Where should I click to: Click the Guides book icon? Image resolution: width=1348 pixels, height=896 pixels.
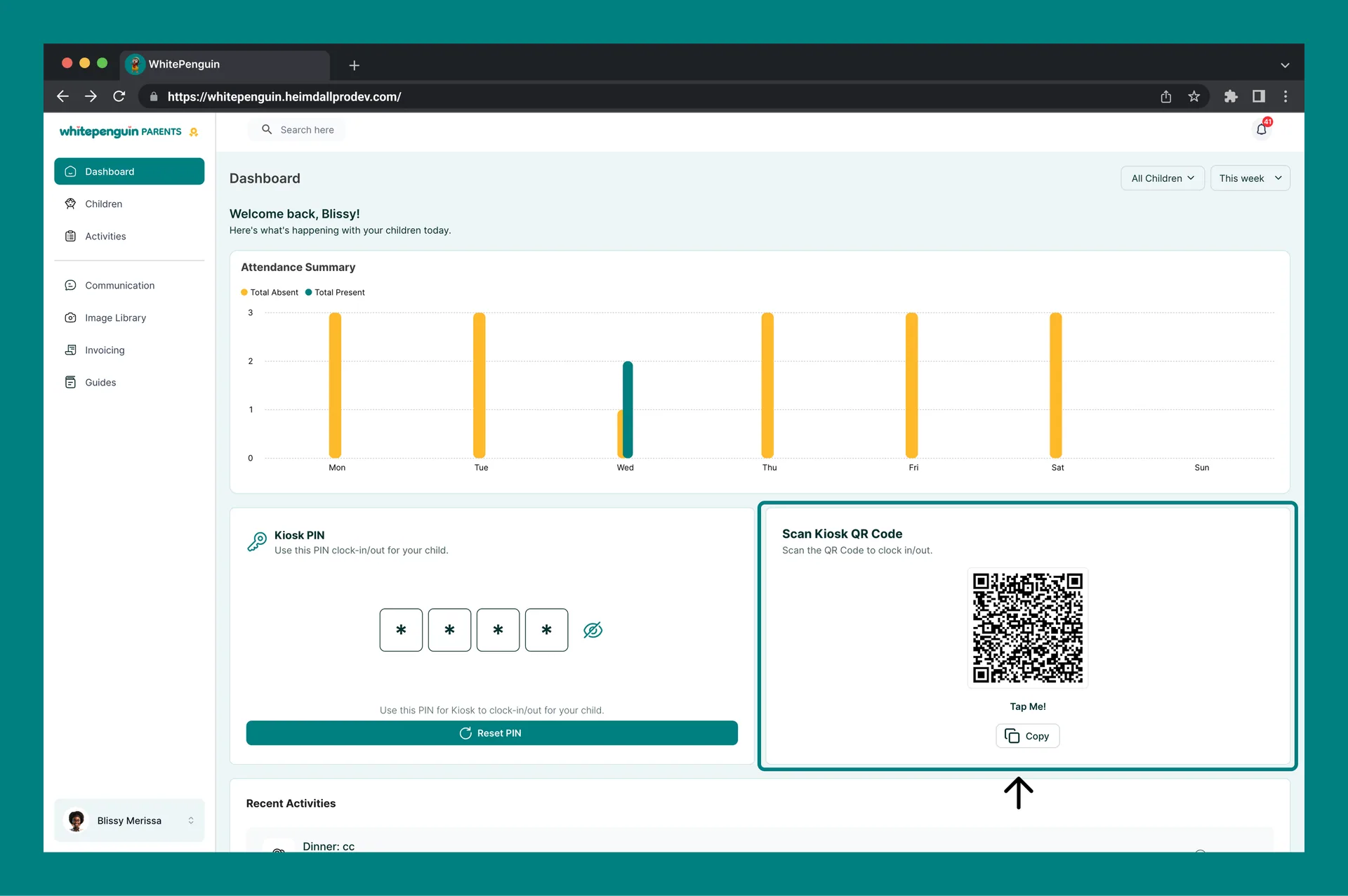(x=70, y=382)
